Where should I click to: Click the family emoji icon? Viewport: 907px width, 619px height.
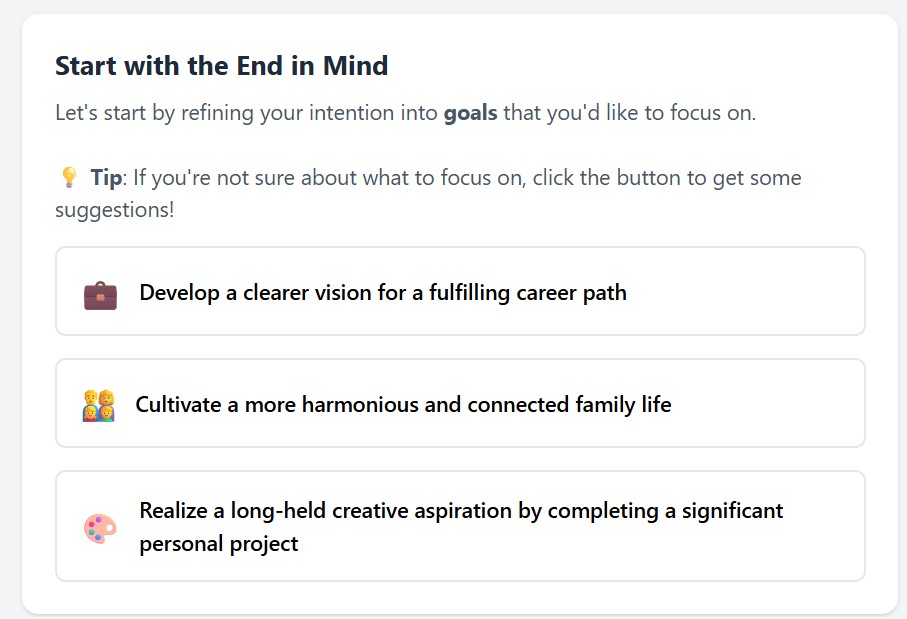(98, 406)
